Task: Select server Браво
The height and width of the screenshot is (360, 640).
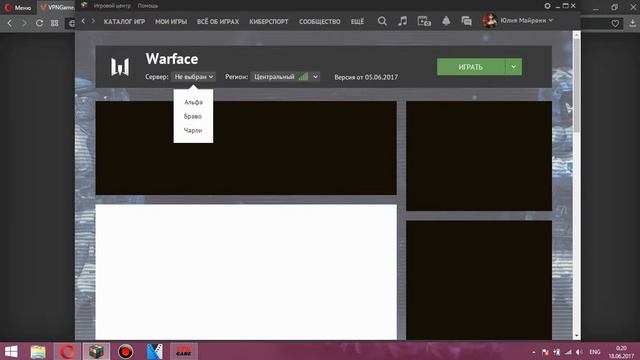Action: [193, 116]
